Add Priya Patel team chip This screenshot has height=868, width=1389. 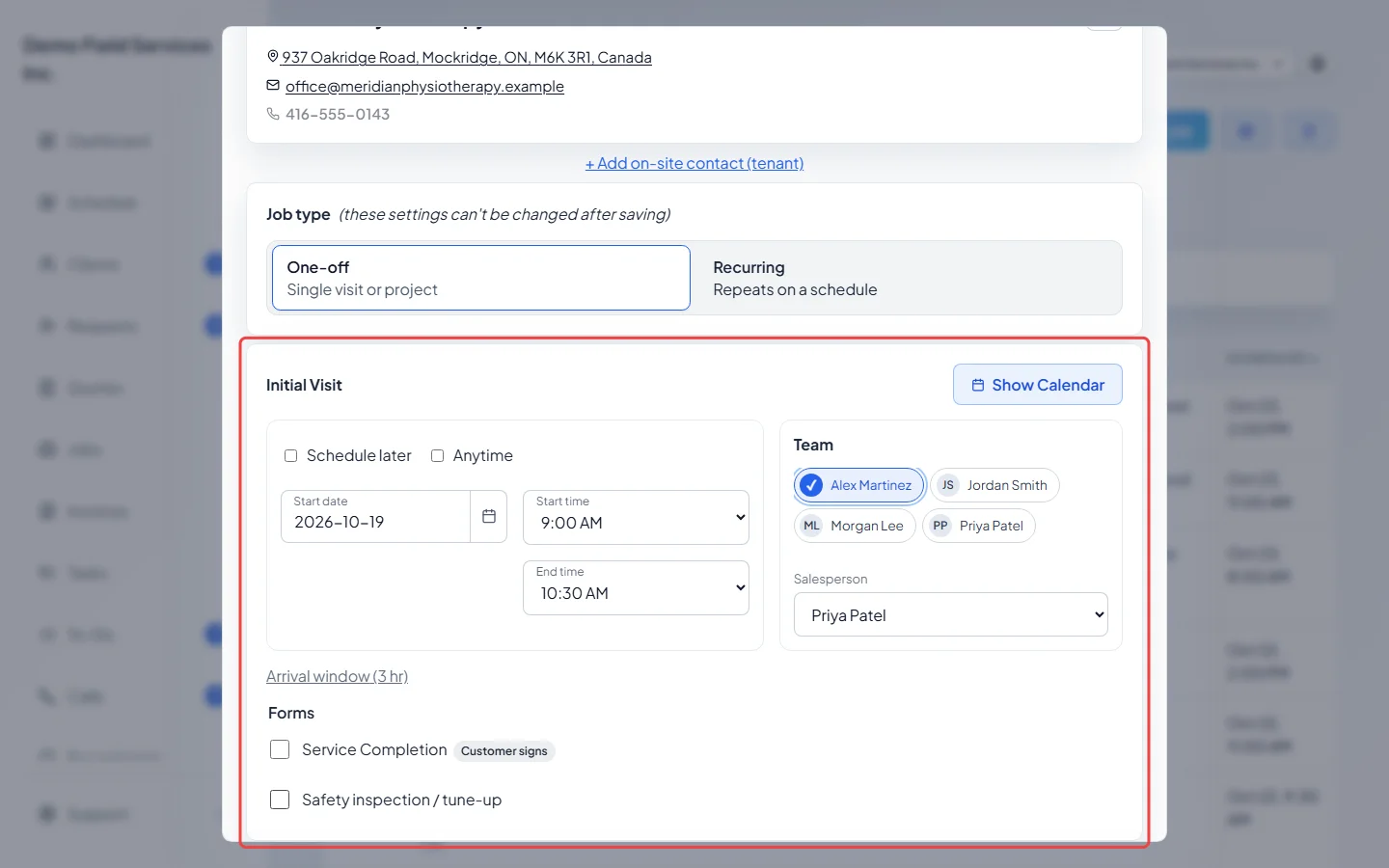[979, 526]
